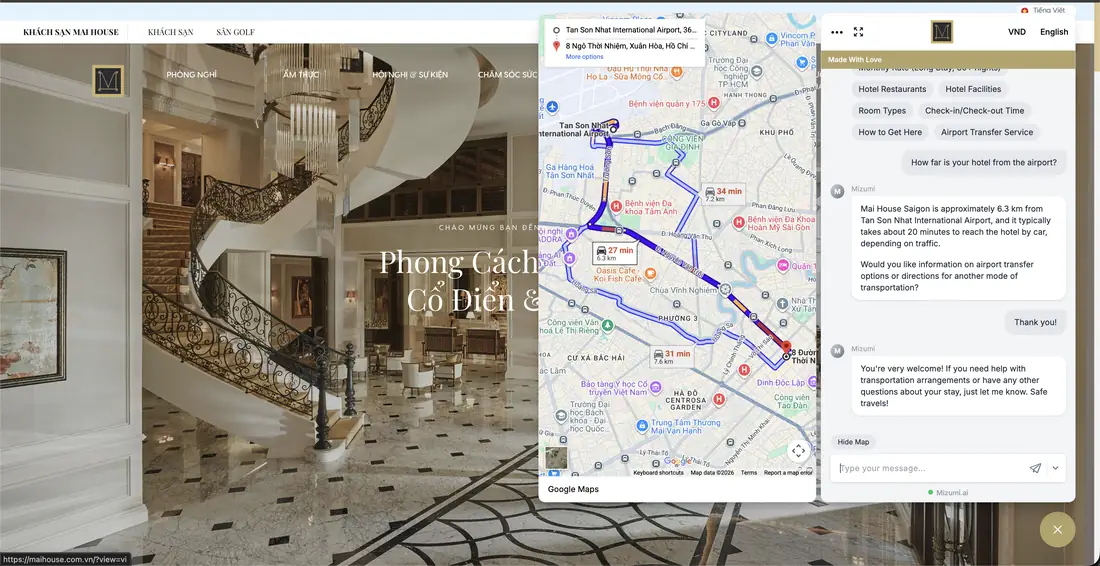
Task: Choose the Room Types quick reply
Action: coord(882,111)
